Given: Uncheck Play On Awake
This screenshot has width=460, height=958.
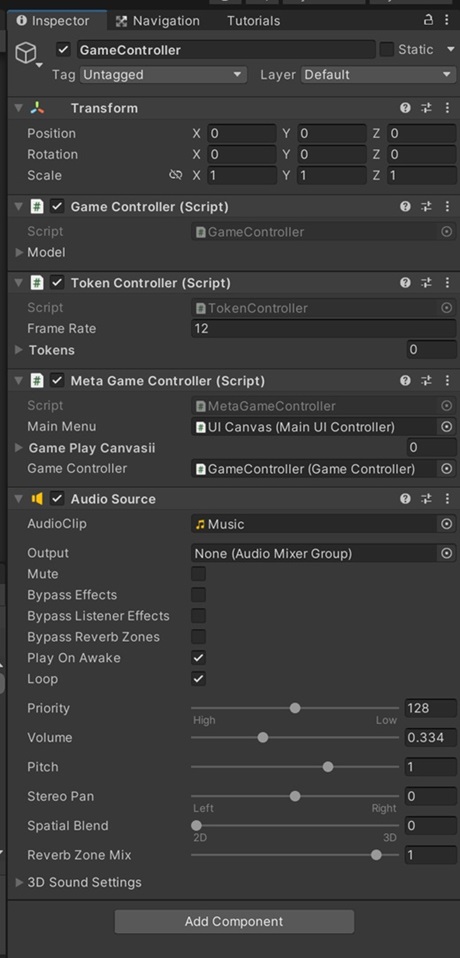Looking at the screenshot, I should (x=199, y=658).
